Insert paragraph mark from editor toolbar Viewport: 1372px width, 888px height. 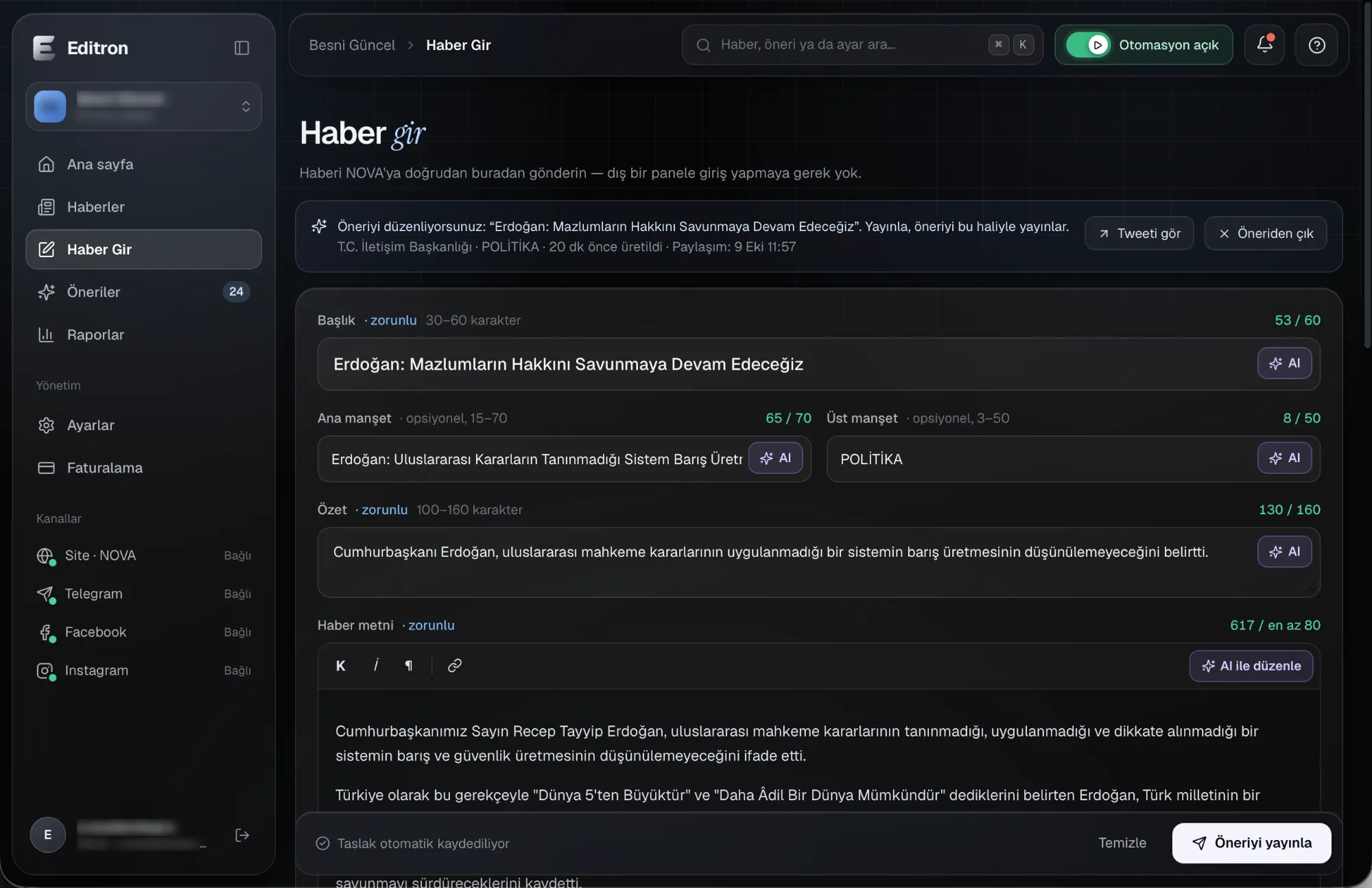point(409,665)
